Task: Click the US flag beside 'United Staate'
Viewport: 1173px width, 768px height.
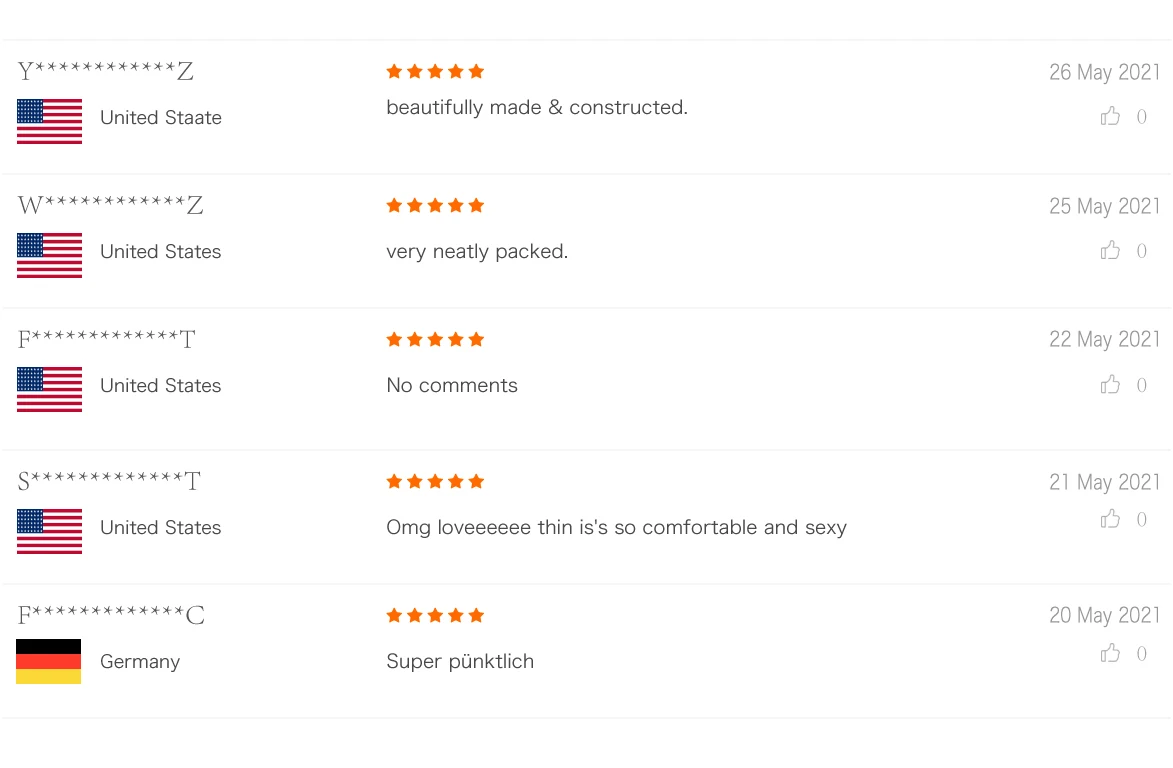Action: click(x=49, y=121)
